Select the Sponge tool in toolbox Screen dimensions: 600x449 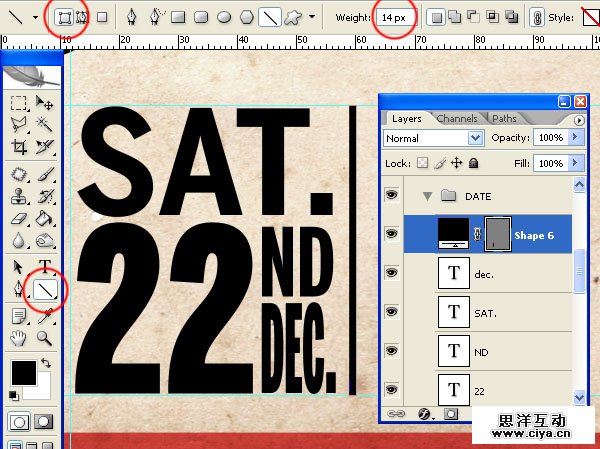pyautogui.click(x=44, y=241)
